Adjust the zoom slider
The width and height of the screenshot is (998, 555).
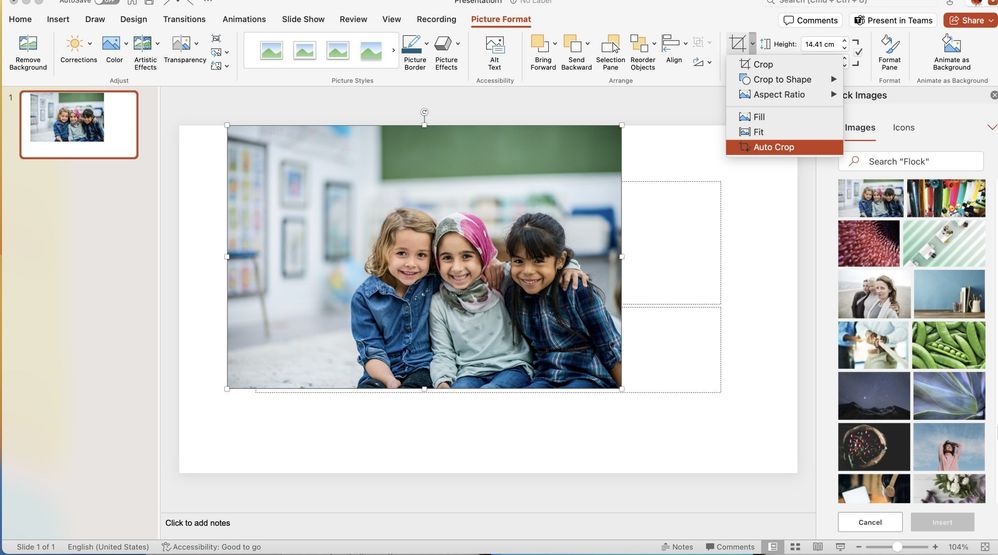tap(897, 547)
